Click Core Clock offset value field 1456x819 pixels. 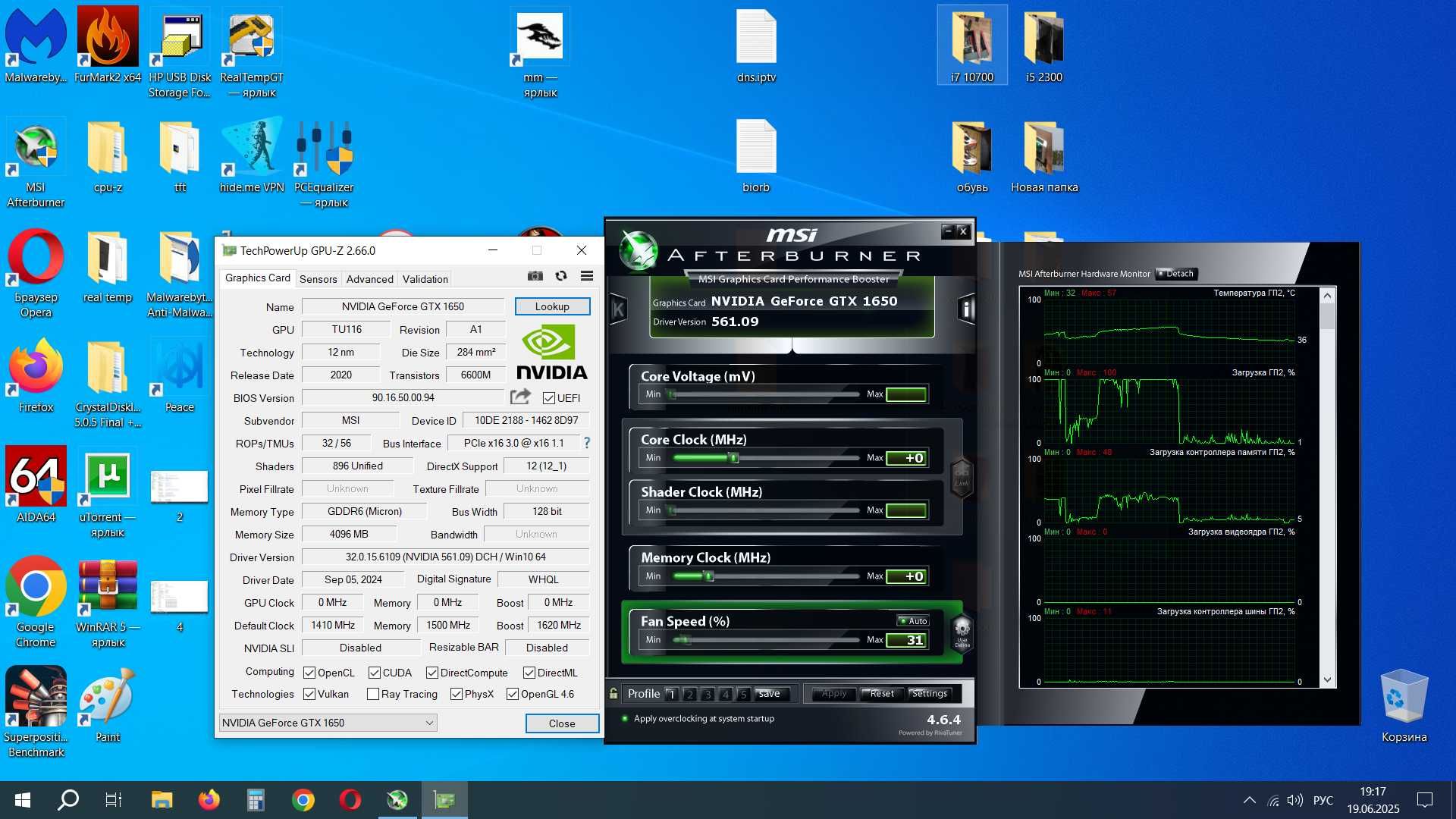(906, 458)
